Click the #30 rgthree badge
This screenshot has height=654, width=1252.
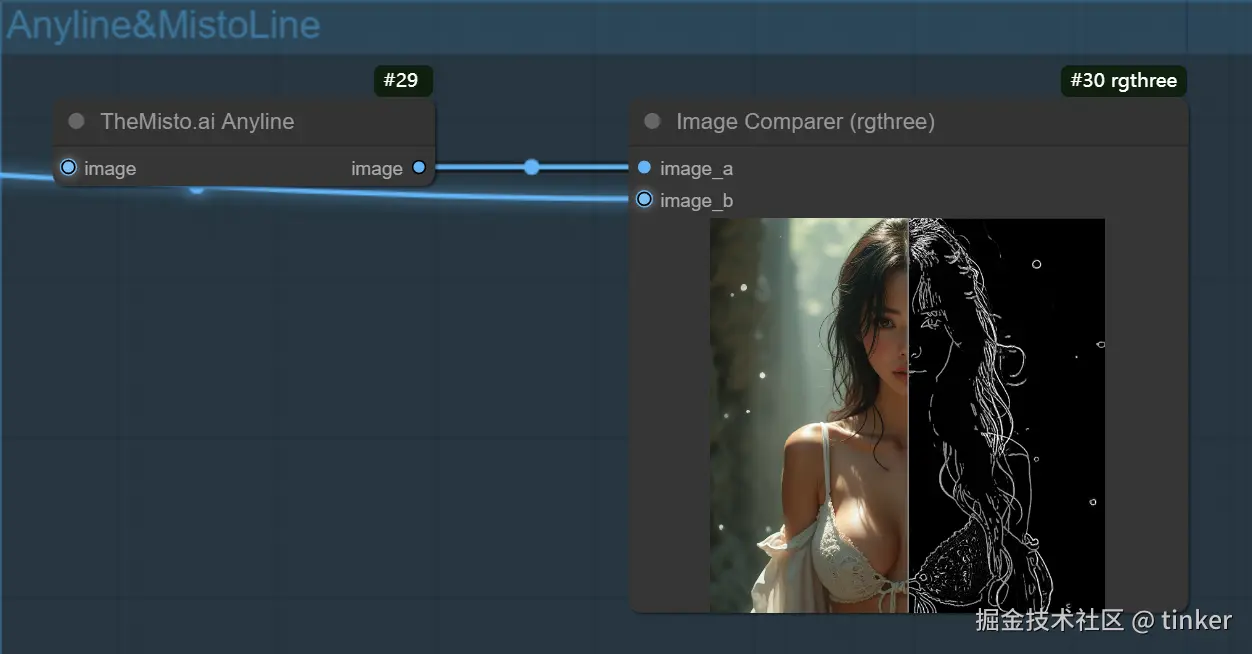pos(1123,81)
